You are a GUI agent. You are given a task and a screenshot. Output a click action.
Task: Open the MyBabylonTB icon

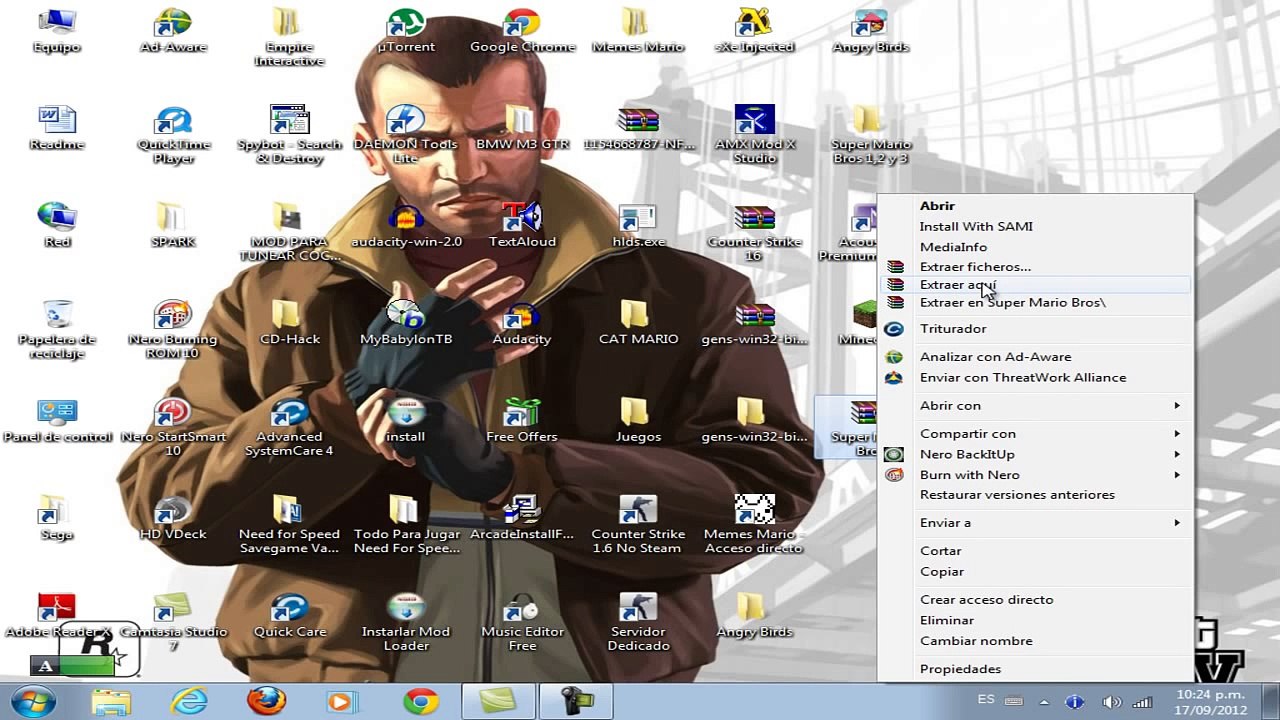406,322
